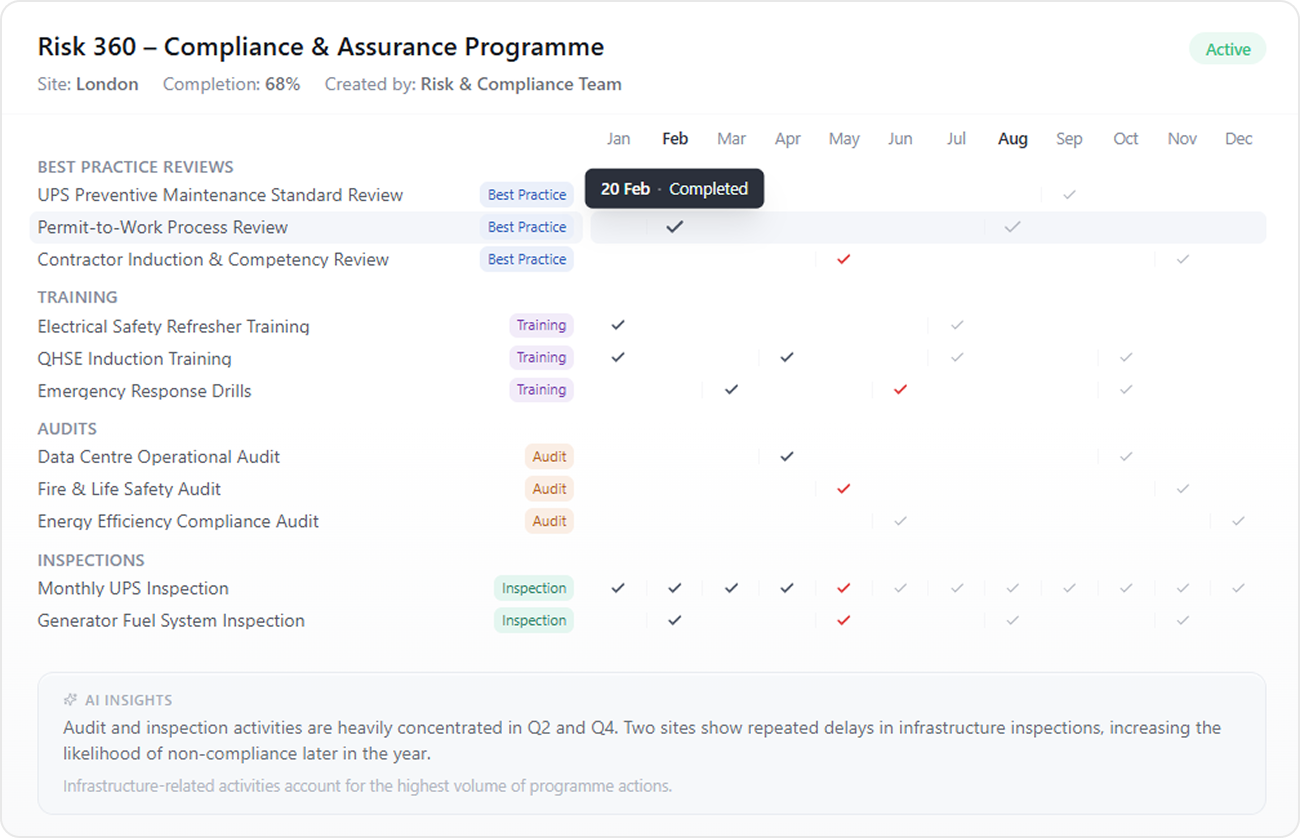
Task: Choose the May month column header
Action: (844, 139)
